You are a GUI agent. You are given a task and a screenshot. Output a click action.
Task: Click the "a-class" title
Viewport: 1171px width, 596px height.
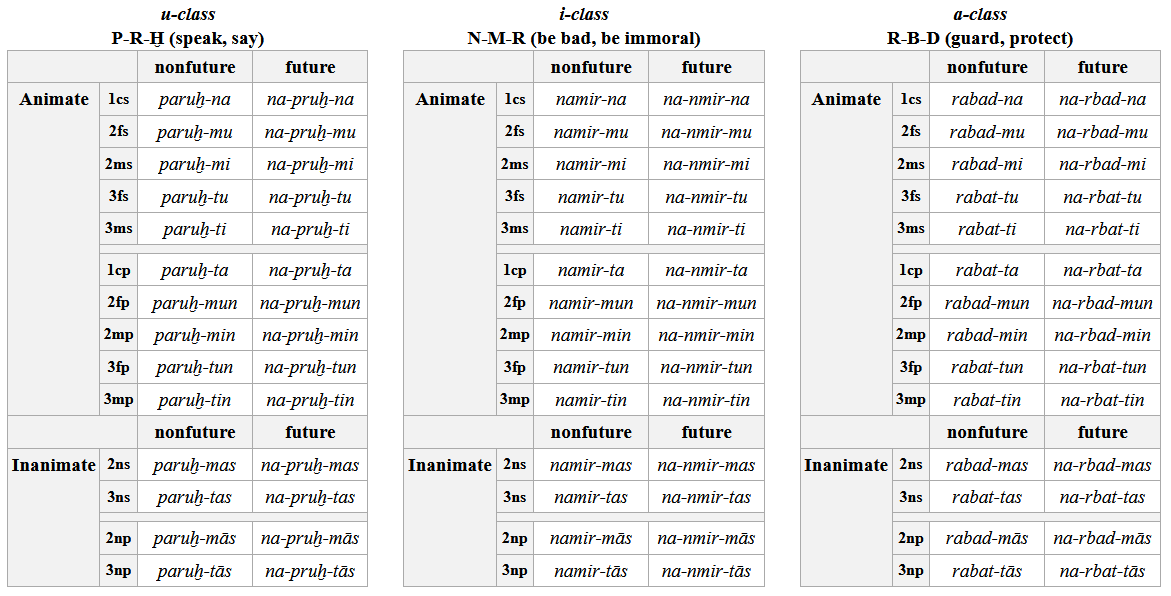pos(980,14)
